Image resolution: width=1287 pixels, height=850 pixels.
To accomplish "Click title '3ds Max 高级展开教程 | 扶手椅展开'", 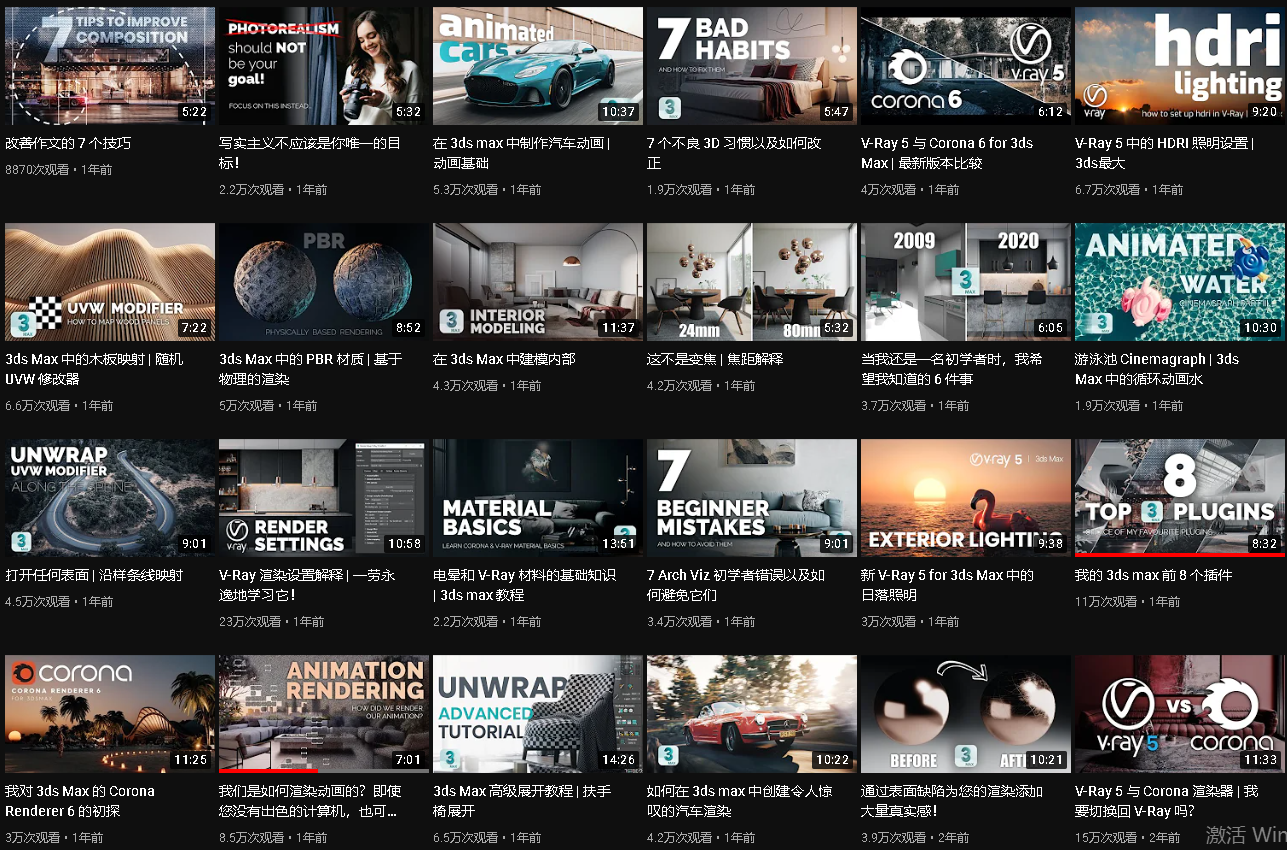I will point(523,801).
